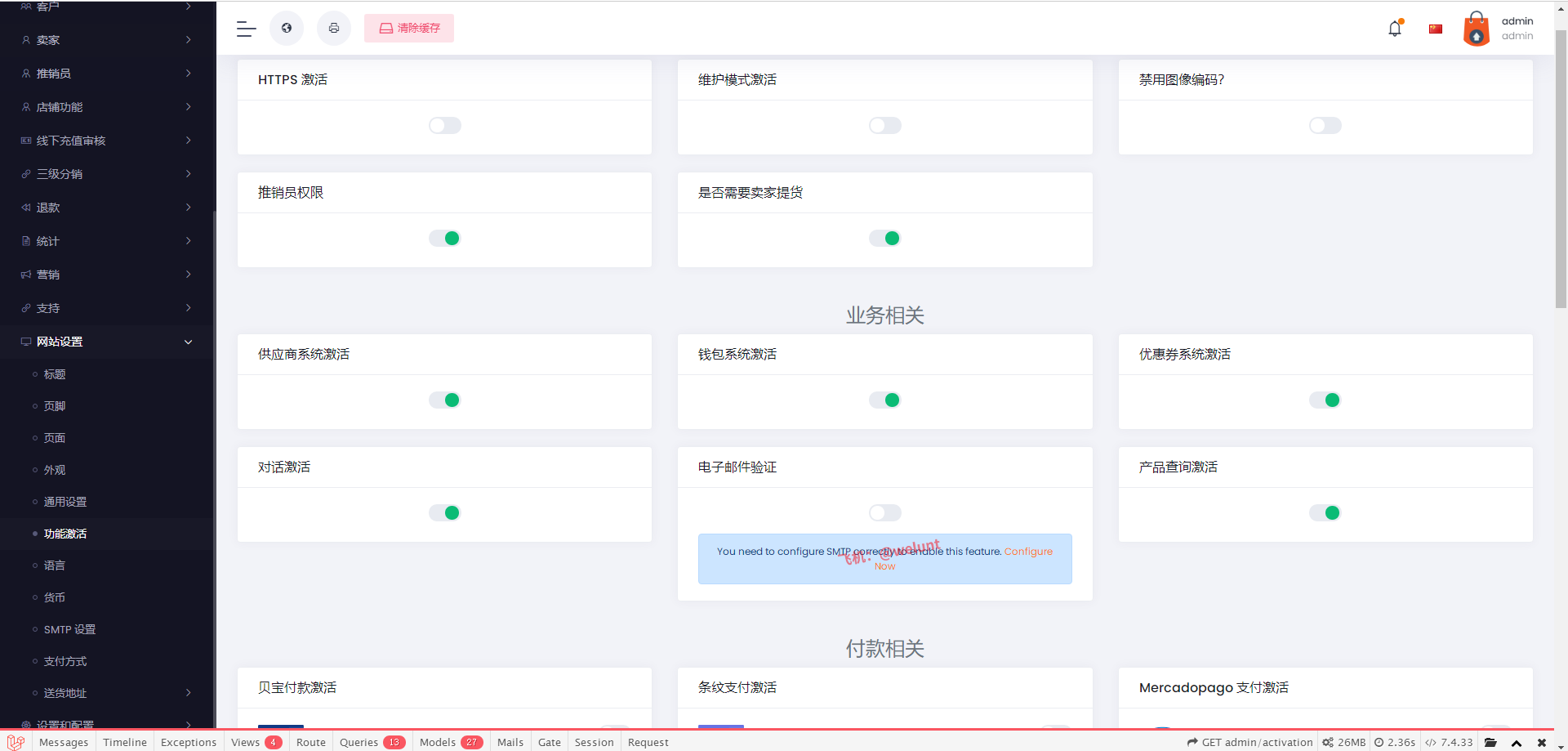
Task: Toggle 禁用图像编码 switch
Action: [1325, 125]
